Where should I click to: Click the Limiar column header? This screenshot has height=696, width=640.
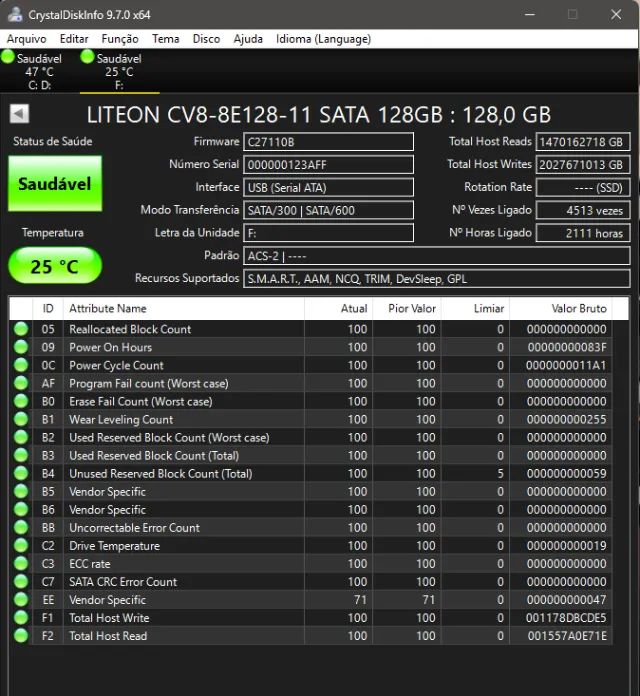[x=475, y=308]
